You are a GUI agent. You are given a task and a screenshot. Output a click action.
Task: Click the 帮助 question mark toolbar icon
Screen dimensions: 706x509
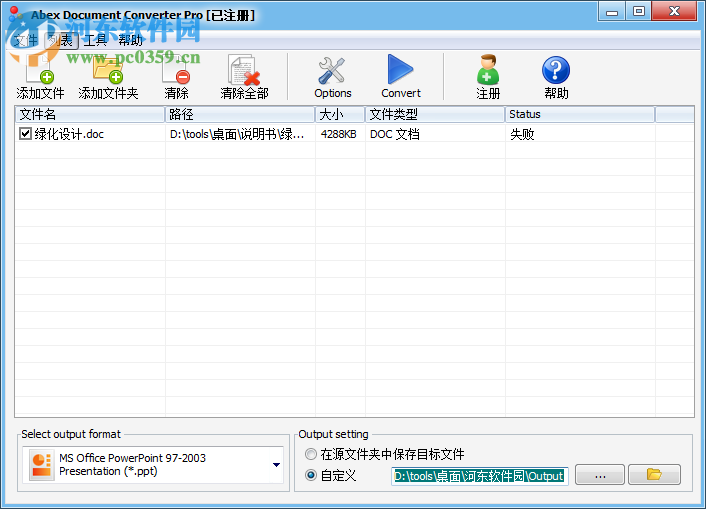click(x=556, y=70)
